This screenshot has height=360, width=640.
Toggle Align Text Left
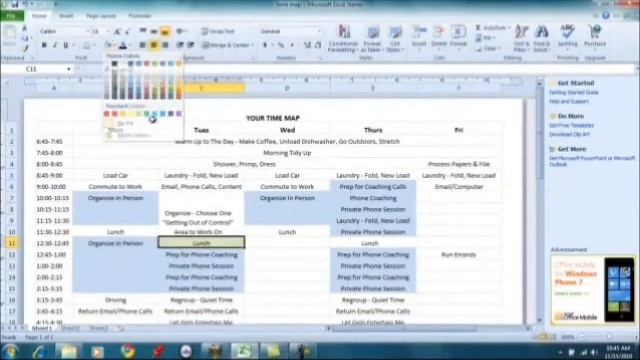pos(142,45)
